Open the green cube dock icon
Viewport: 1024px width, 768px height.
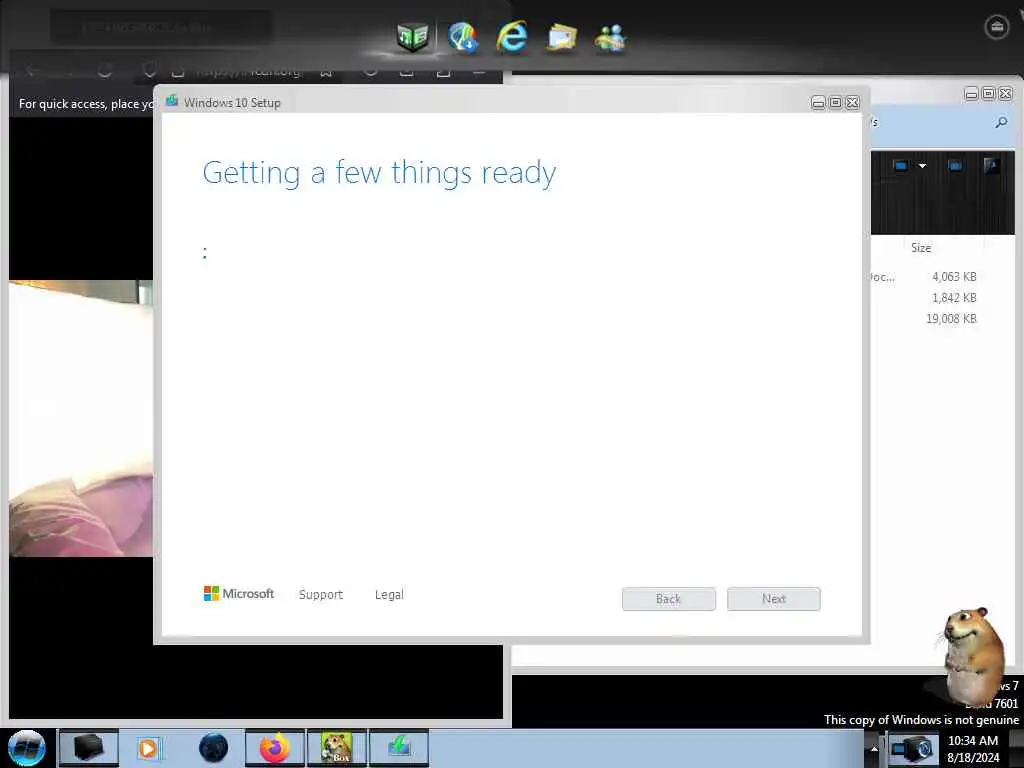pos(413,36)
